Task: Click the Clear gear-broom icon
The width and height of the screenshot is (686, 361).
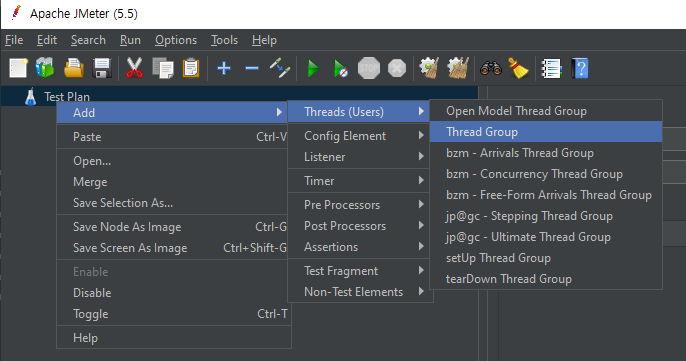Action: pyautogui.click(x=429, y=68)
